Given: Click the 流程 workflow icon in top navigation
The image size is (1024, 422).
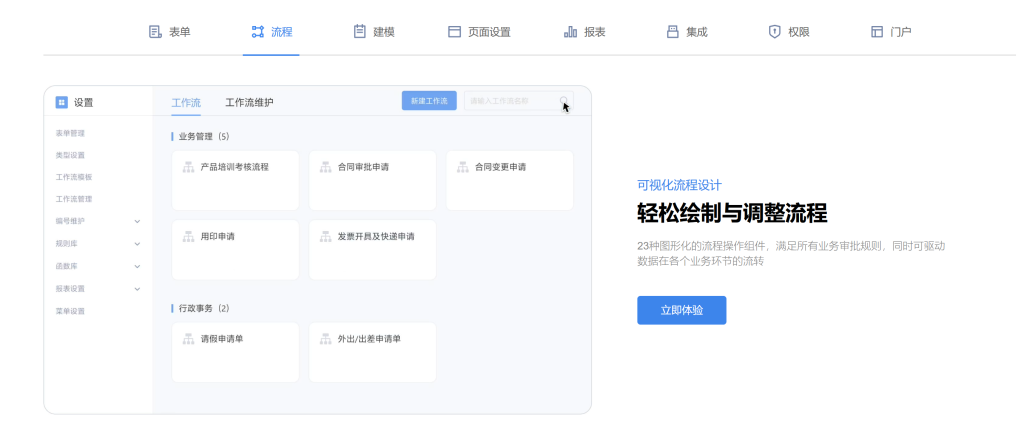Looking at the screenshot, I should coord(258,32).
